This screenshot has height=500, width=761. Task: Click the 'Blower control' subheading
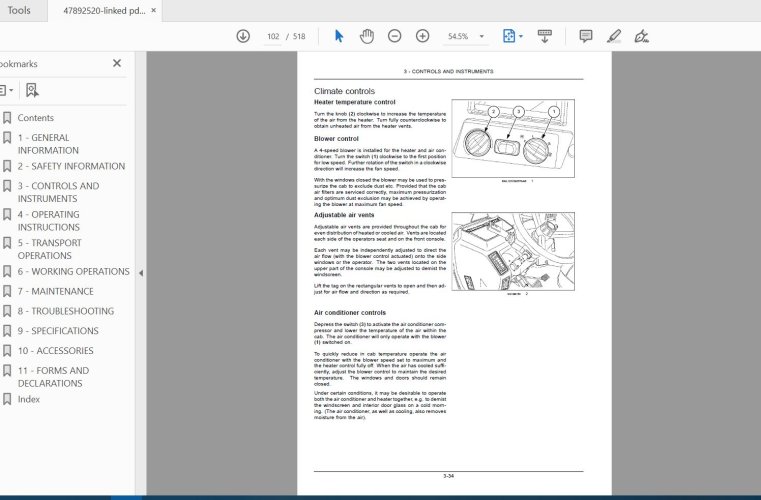pos(336,139)
